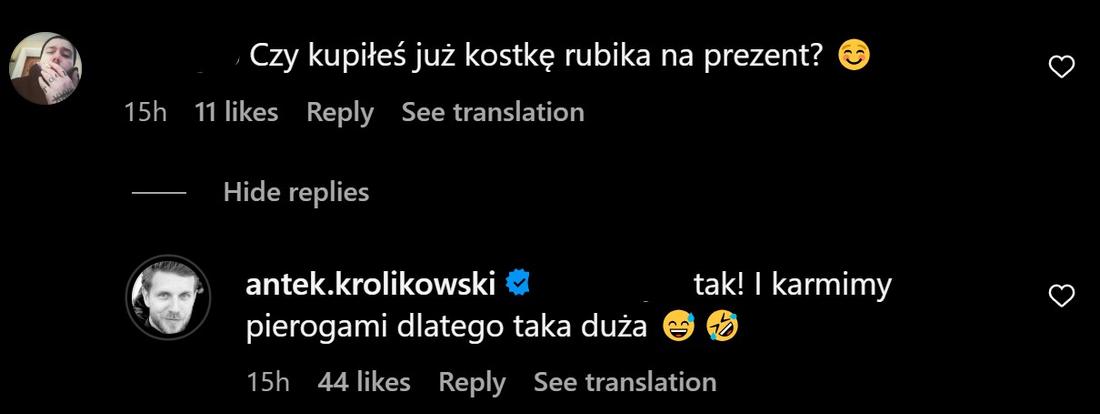The height and width of the screenshot is (414, 1100).
Task: View the 44 likes list
Action: coord(363,382)
